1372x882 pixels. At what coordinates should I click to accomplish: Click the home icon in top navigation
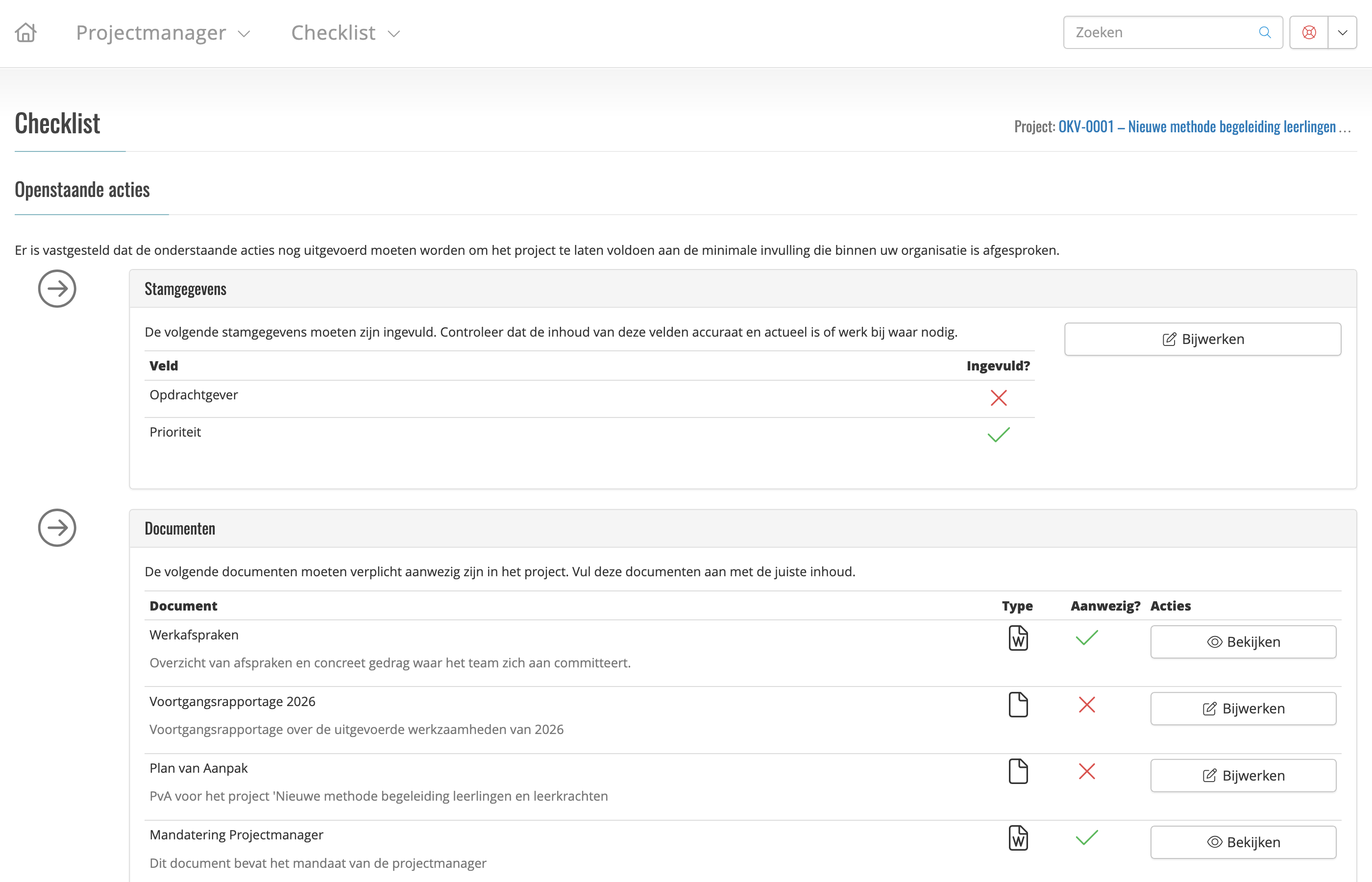point(26,33)
